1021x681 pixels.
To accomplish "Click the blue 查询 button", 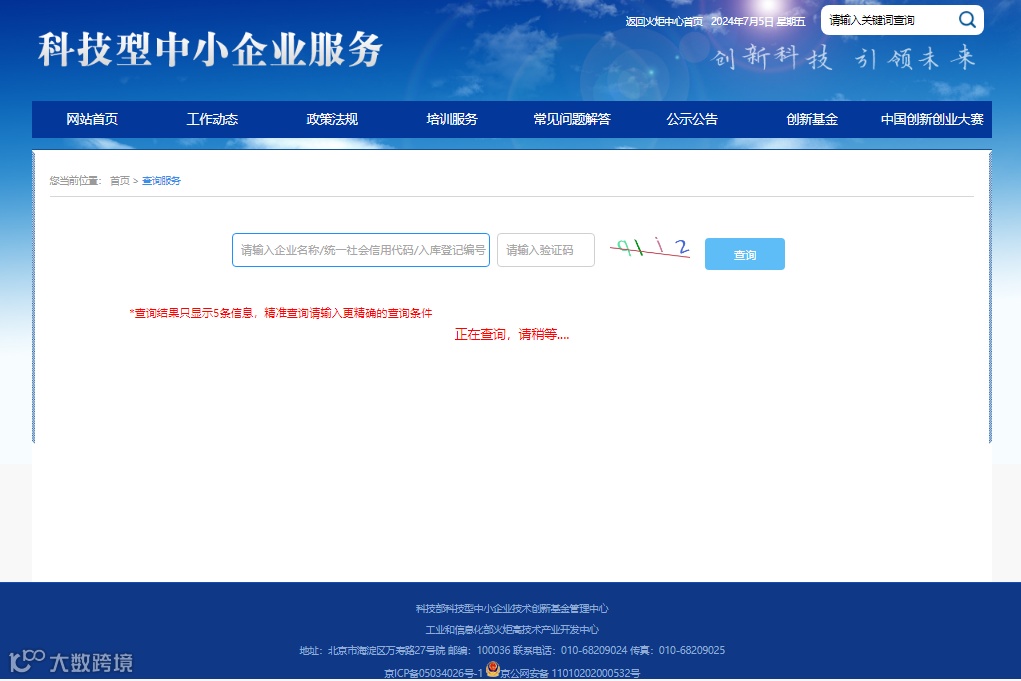I will [x=745, y=254].
